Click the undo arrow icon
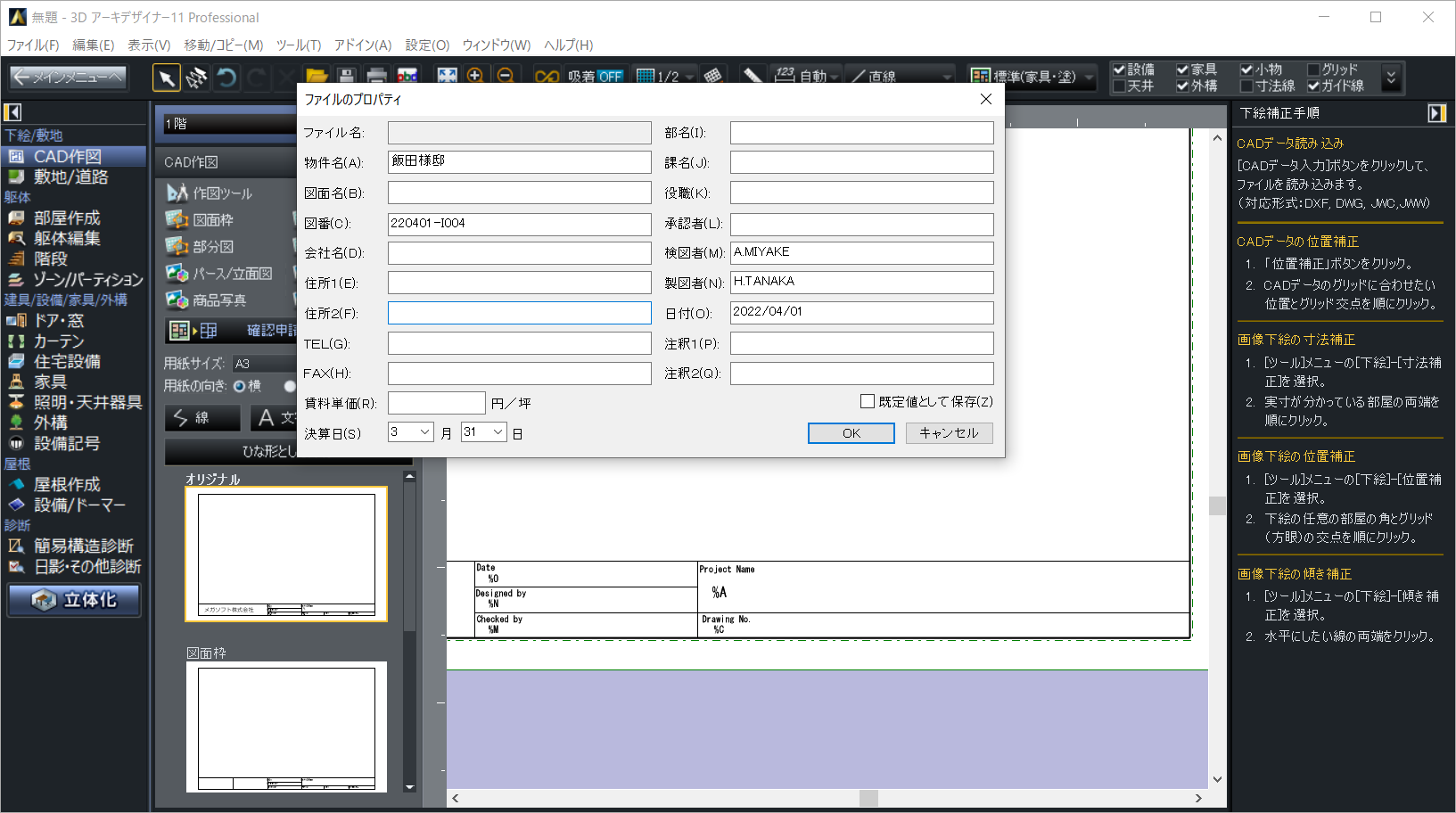Viewport: 1456px width, 813px height. 226,78
